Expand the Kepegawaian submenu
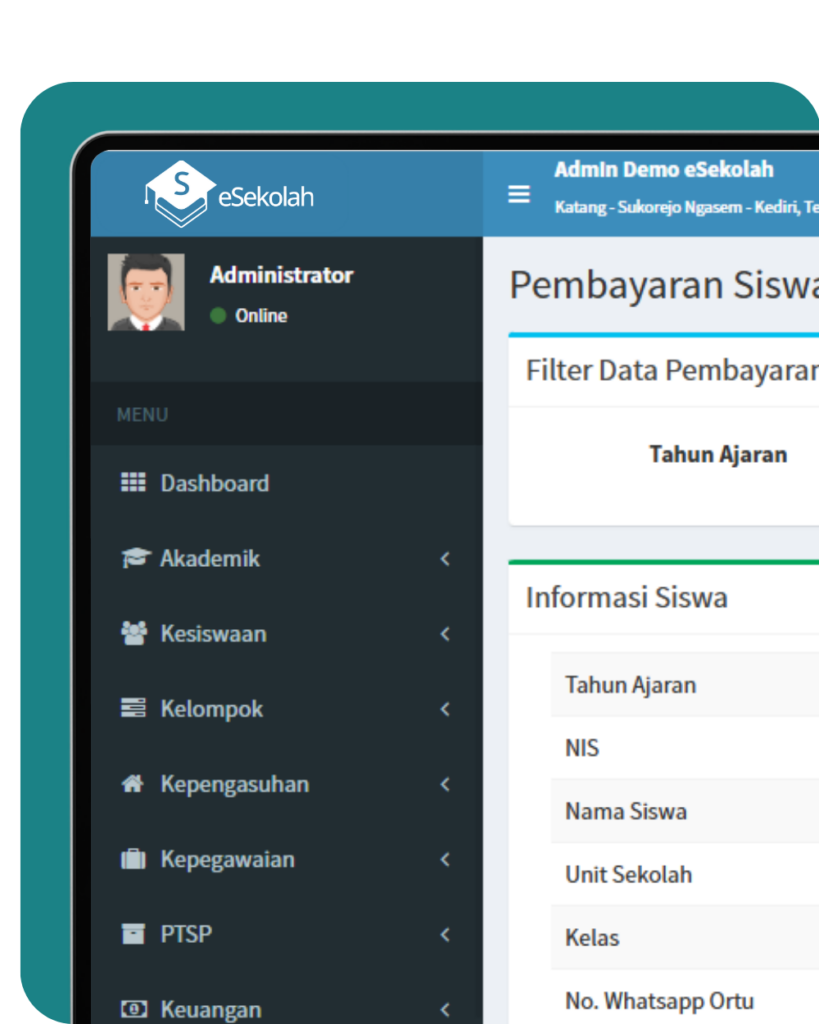Viewport: 819px width, 1024px height. [x=445, y=858]
